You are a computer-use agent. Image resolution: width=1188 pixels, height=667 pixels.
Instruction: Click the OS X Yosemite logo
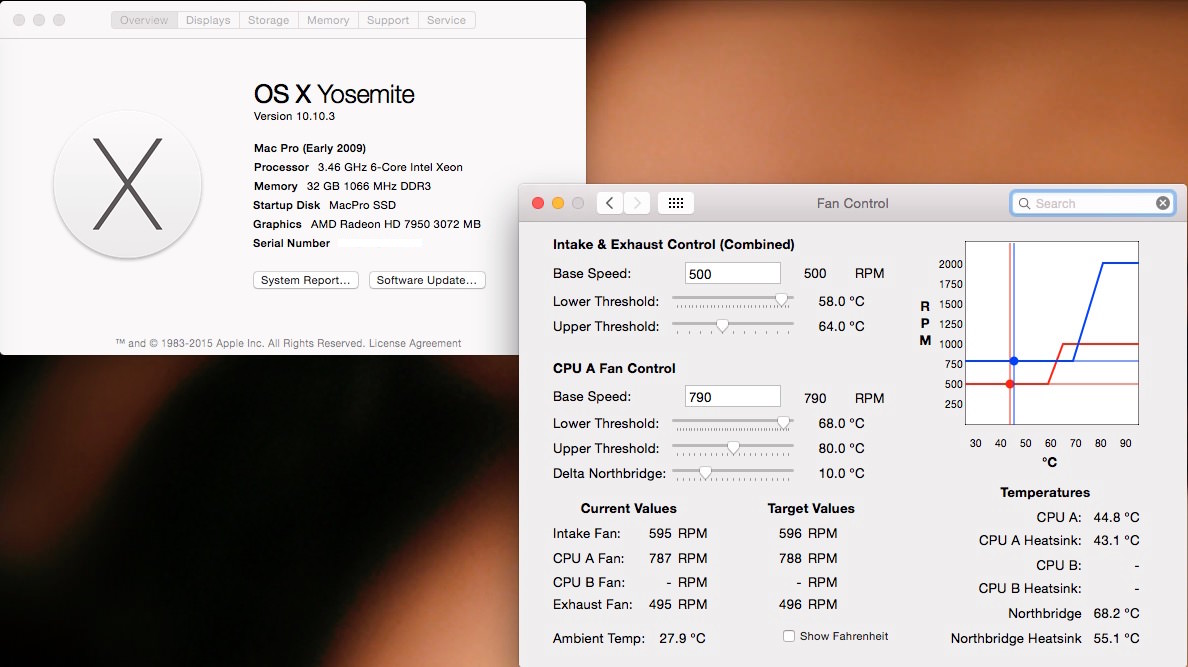pyautogui.click(x=127, y=184)
